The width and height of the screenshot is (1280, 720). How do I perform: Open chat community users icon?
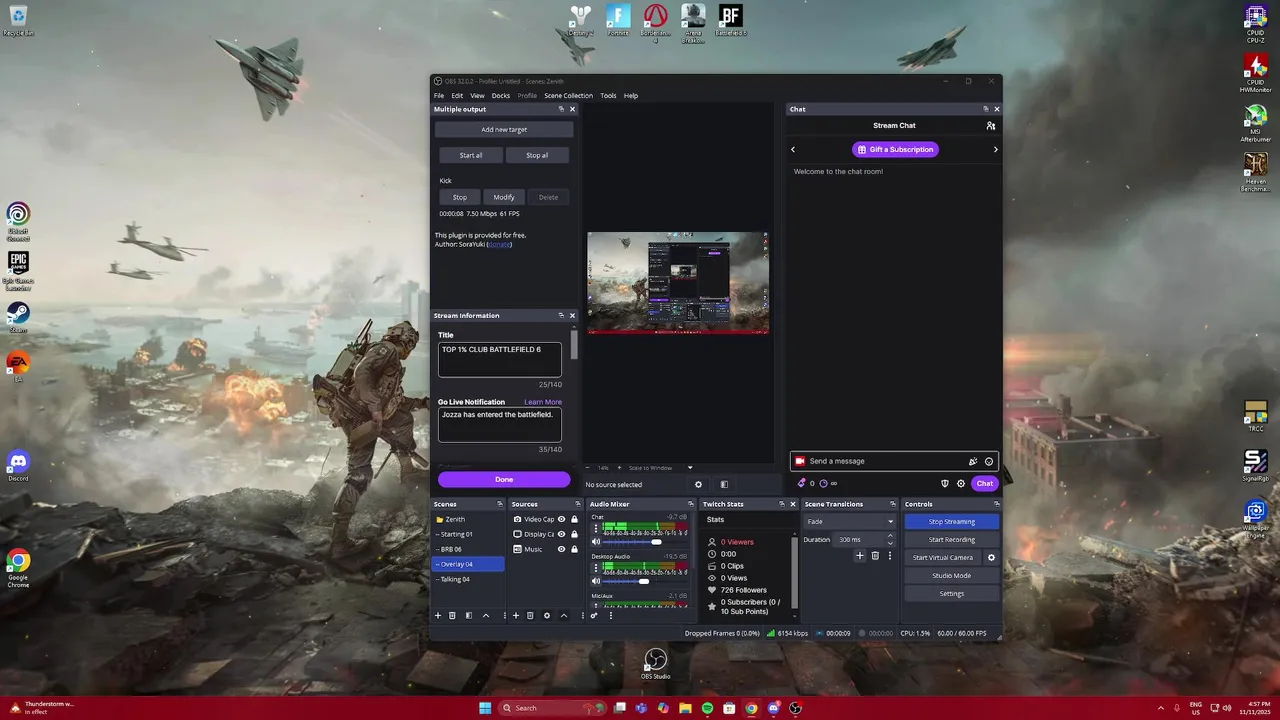pos(991,126)
